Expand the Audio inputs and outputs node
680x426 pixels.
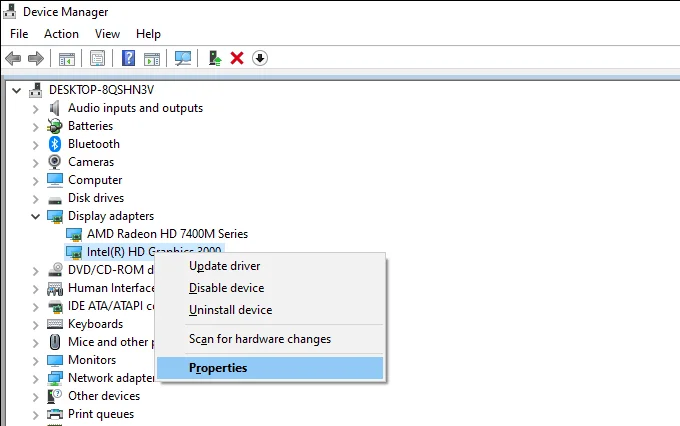(x=37, y=108)
